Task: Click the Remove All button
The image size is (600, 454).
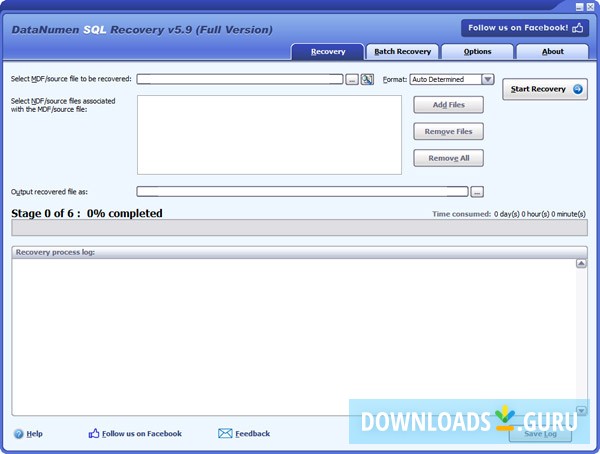Action: coord(448,158)
